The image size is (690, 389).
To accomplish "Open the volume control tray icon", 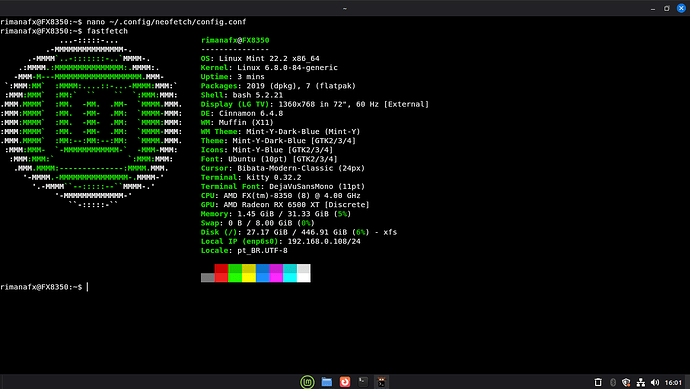I will click(x=655, y=382).
